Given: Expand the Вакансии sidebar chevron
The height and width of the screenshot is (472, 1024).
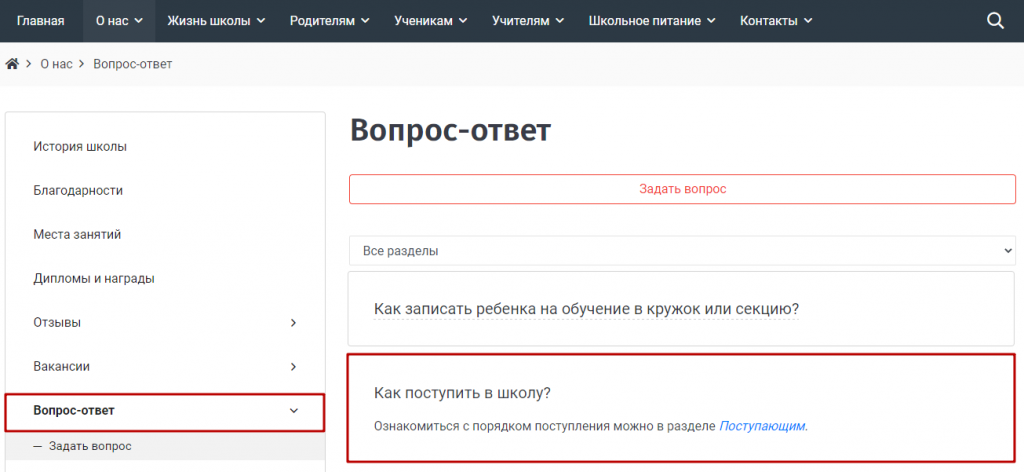Looking at the screenshot, I should click(x=293, y=367).
